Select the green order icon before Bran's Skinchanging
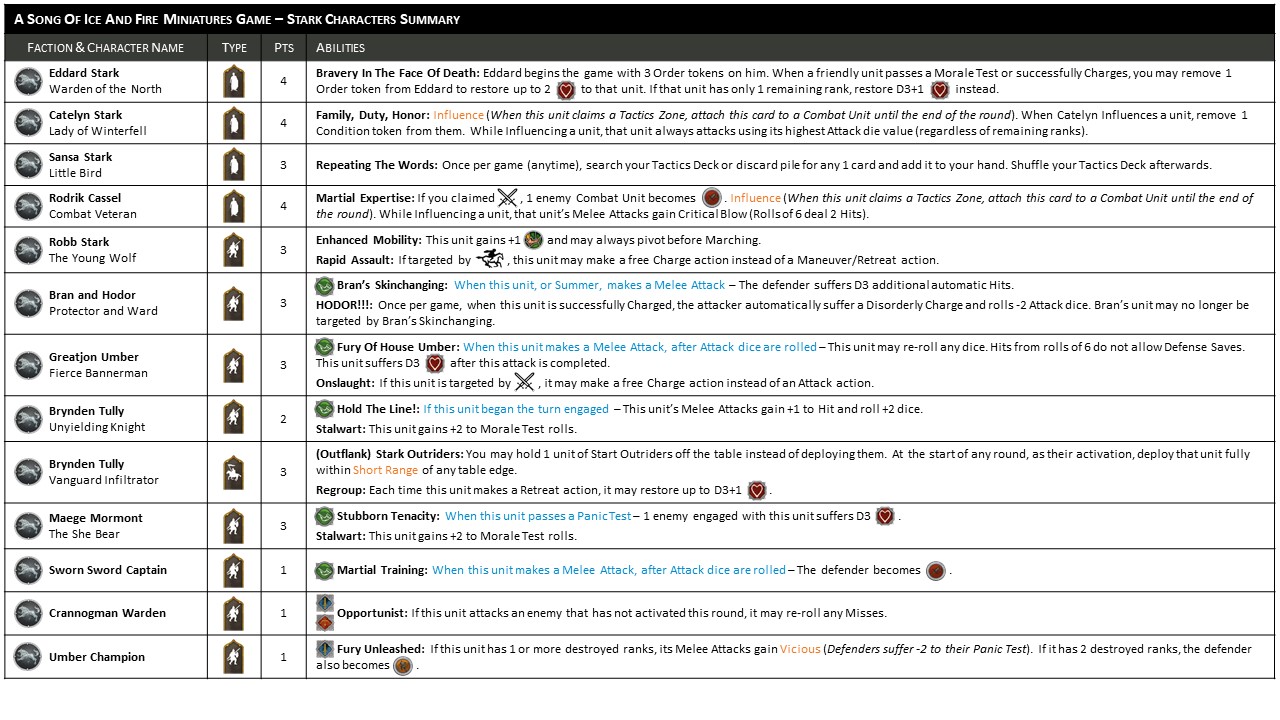 (325, 285)
